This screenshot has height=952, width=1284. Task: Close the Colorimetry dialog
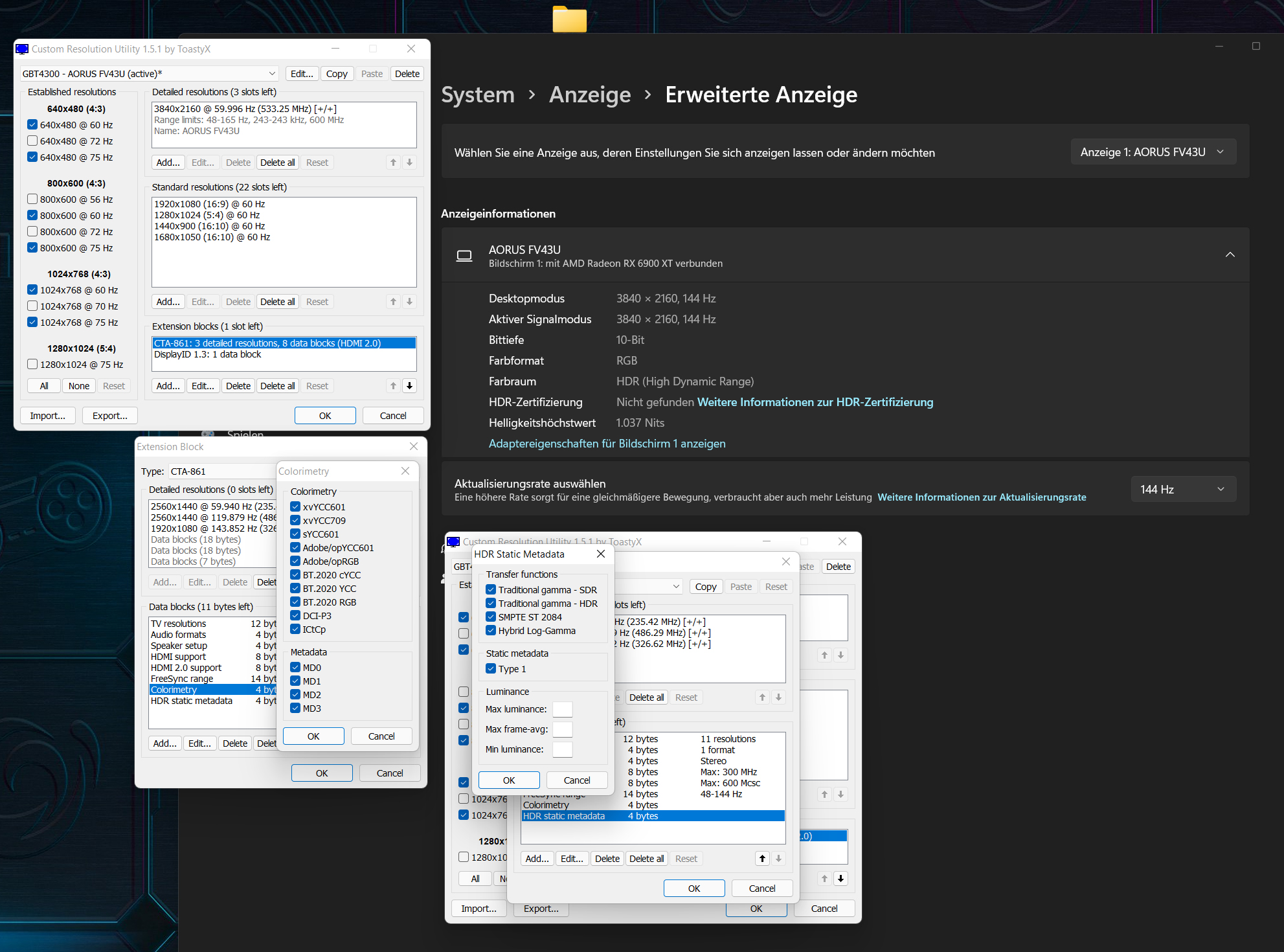coord(405,471)
